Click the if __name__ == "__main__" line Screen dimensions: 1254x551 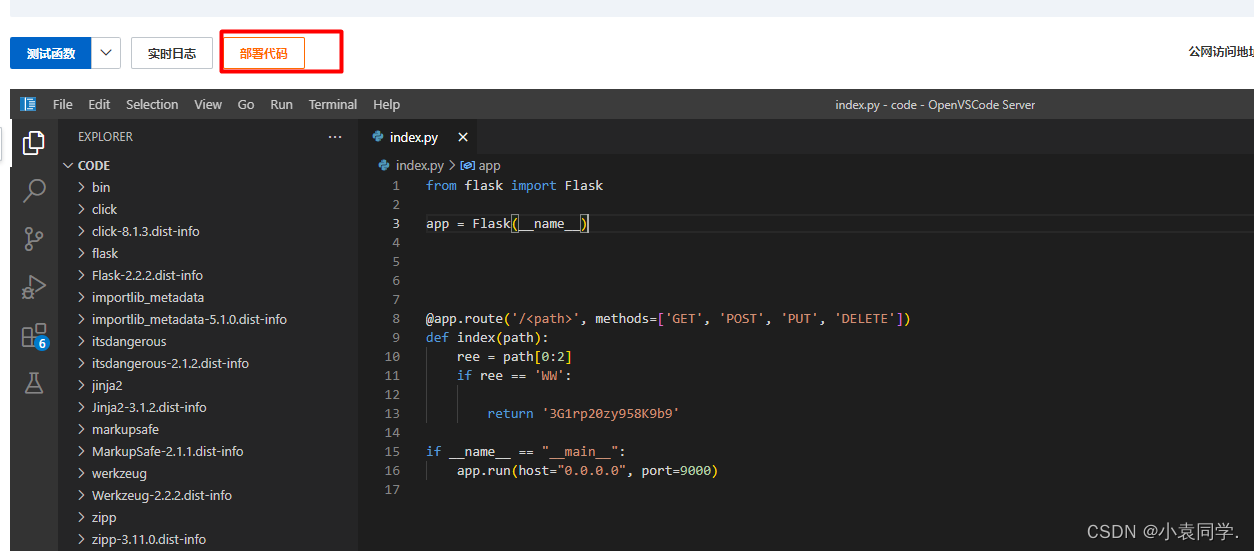coord(525,451)
